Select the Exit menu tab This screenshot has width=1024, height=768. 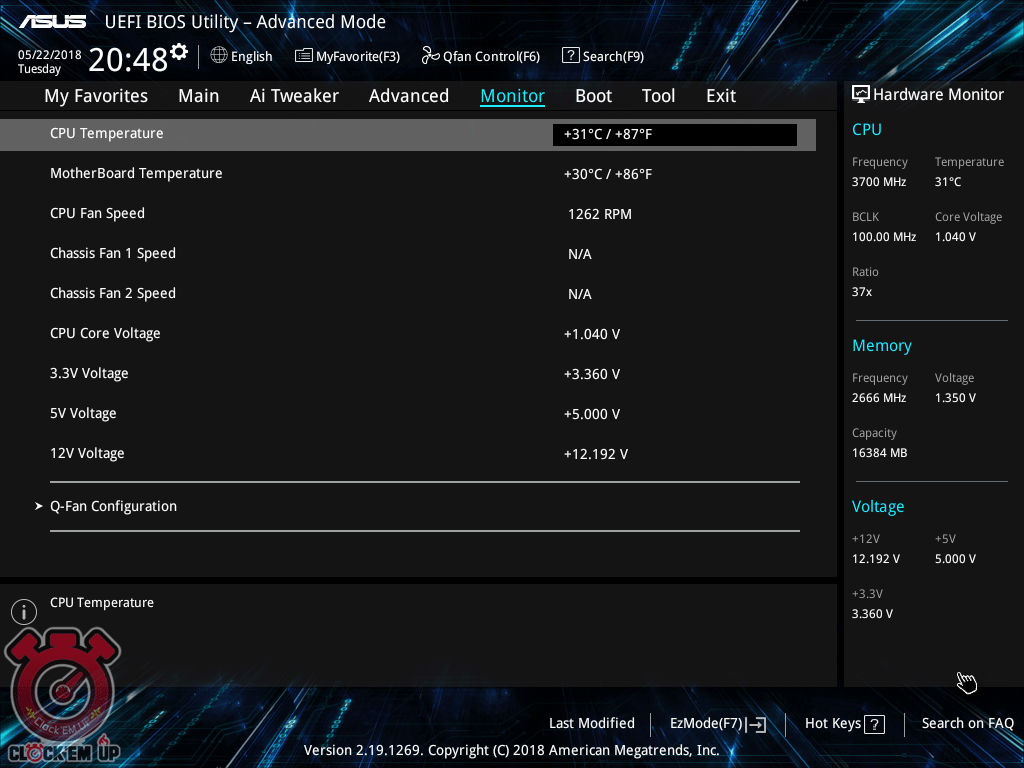(720, 96)
